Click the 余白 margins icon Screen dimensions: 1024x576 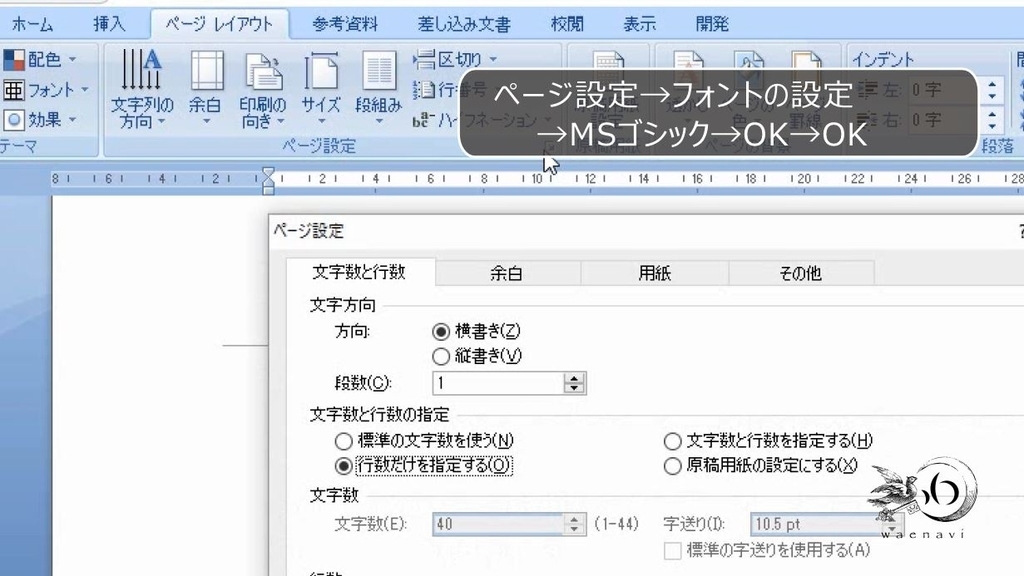pyautogui.click(x=206, y=70)
